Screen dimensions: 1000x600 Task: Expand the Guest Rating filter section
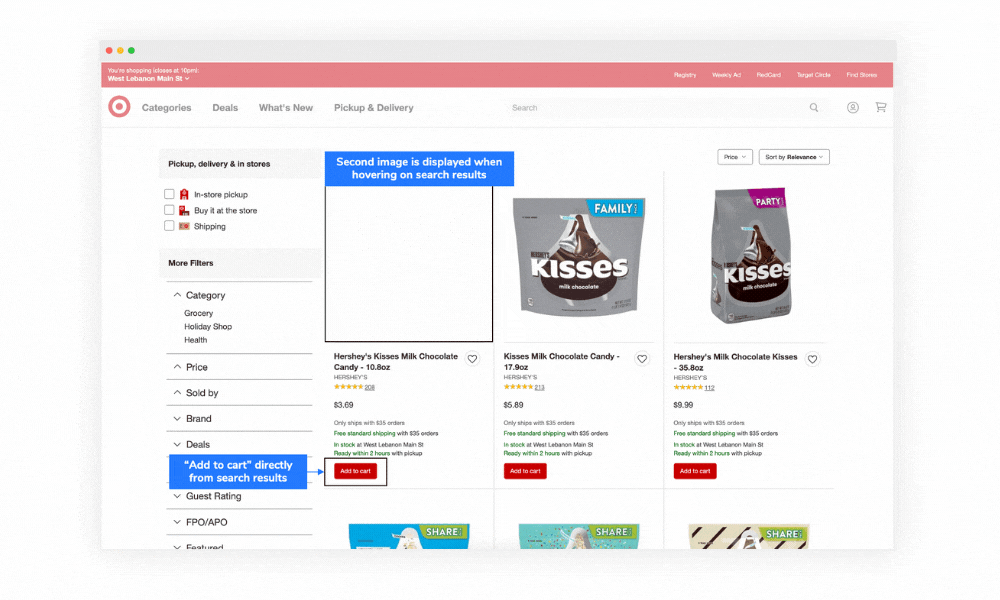(x=177, y=496)
